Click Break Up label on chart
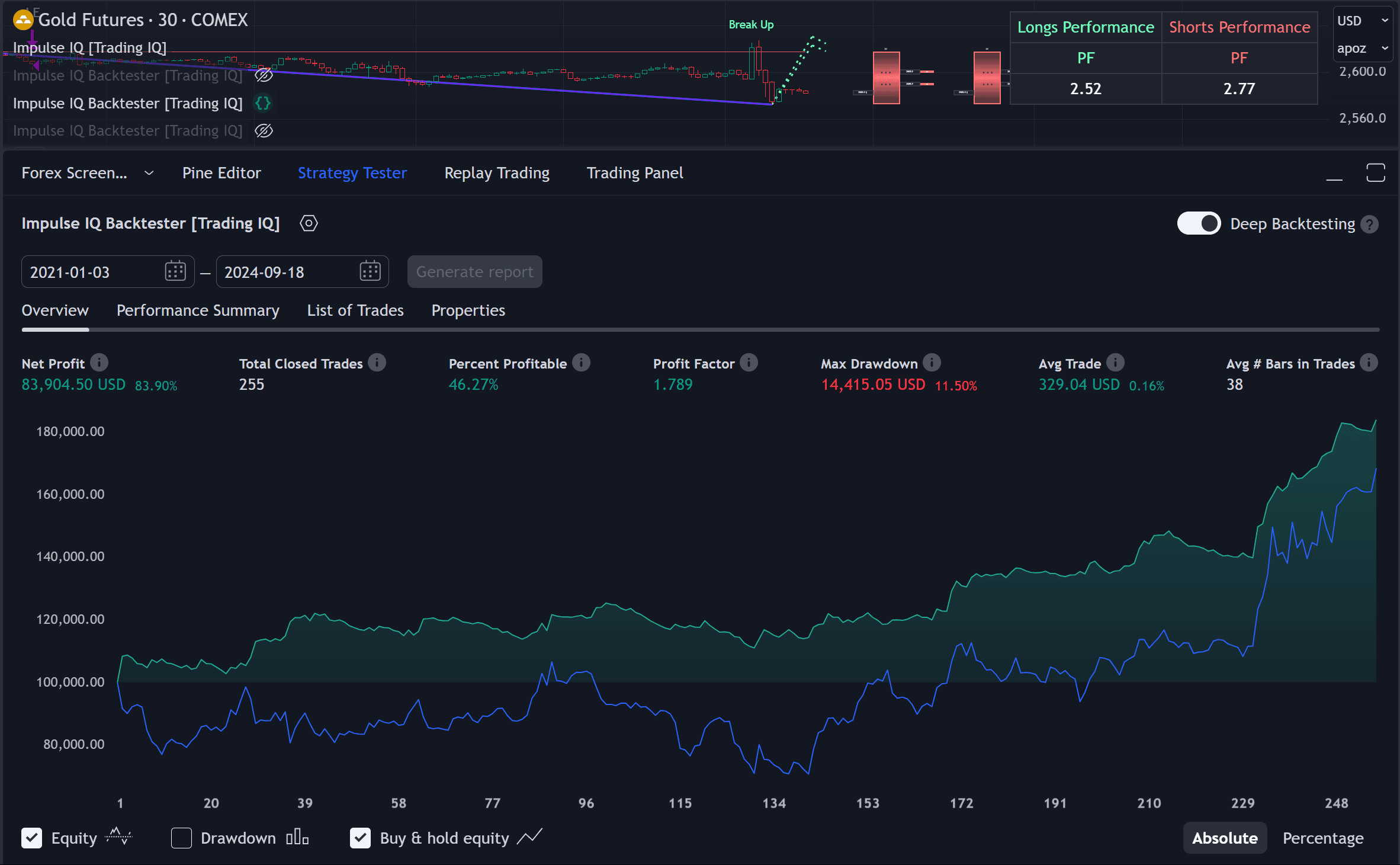 [751, 24]
